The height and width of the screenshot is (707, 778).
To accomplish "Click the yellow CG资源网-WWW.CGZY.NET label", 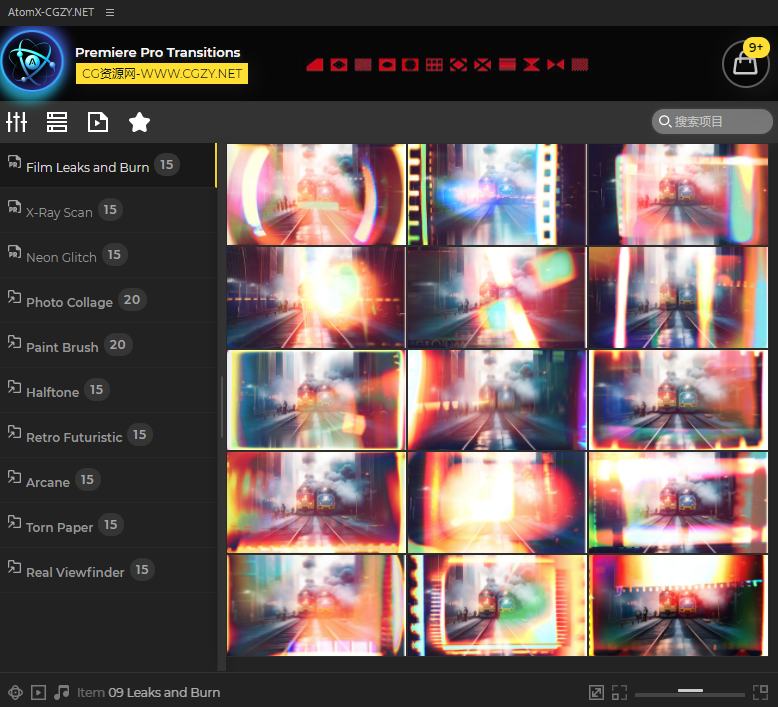I will click(x=162, y=73).
